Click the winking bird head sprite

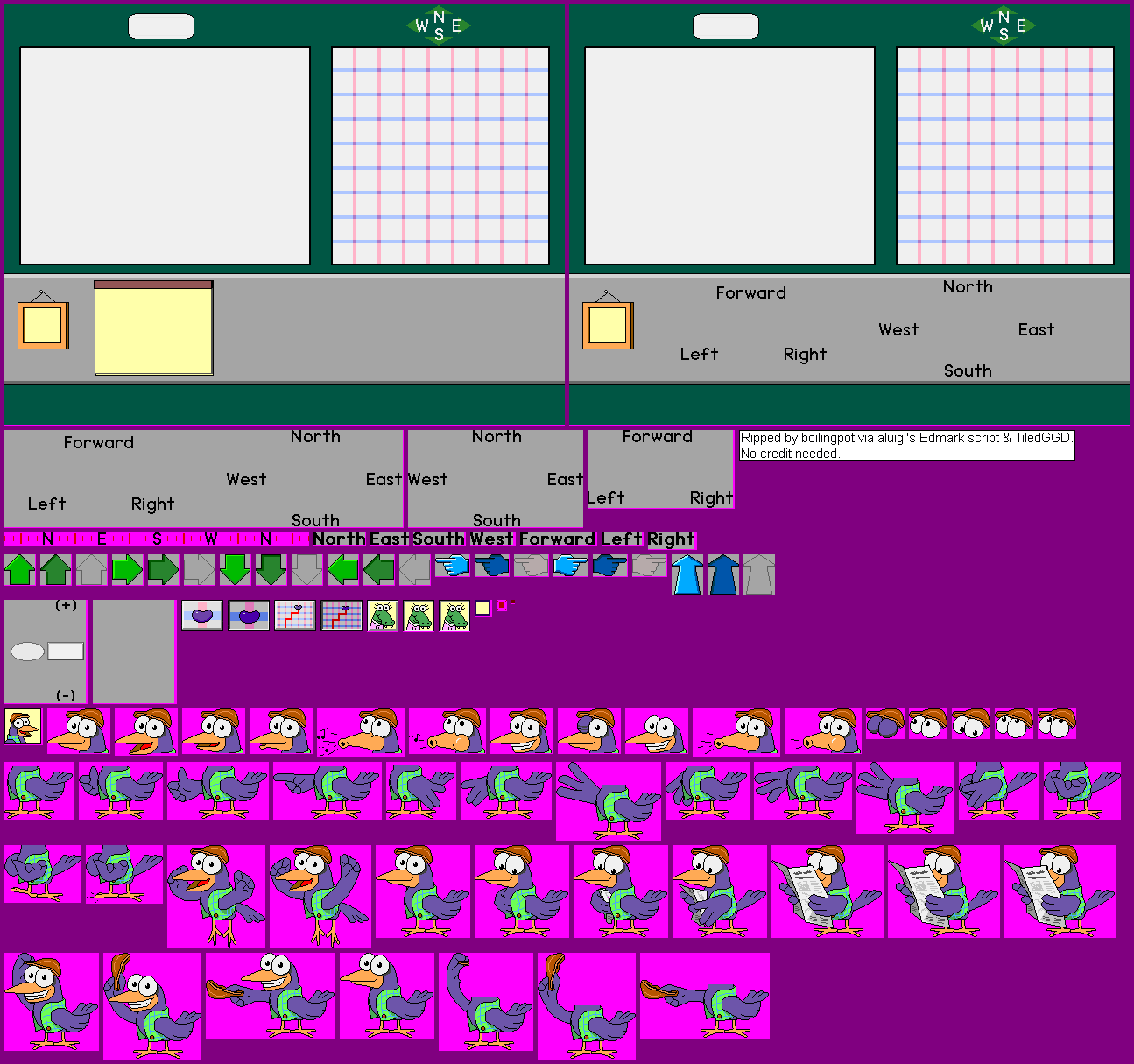point(589,732)
